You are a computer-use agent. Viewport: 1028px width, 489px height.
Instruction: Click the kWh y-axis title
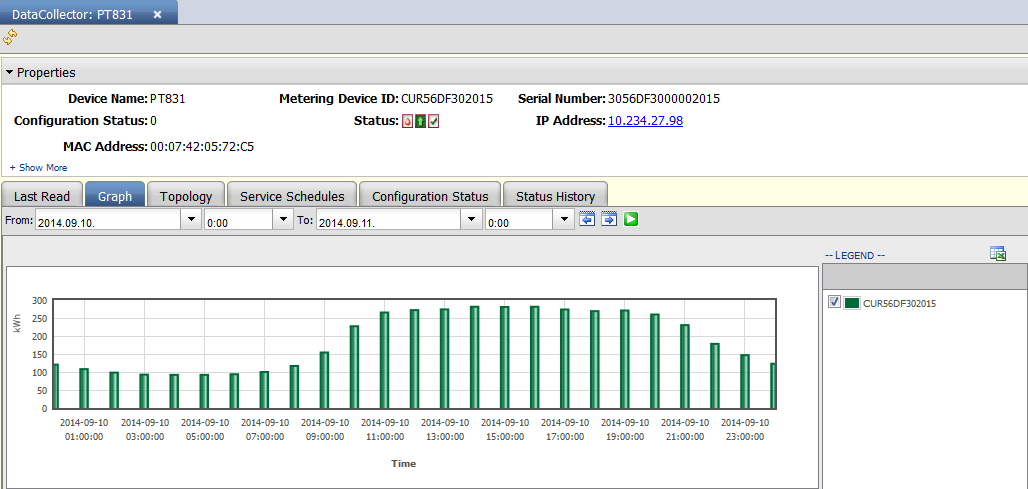click(18, 324)
